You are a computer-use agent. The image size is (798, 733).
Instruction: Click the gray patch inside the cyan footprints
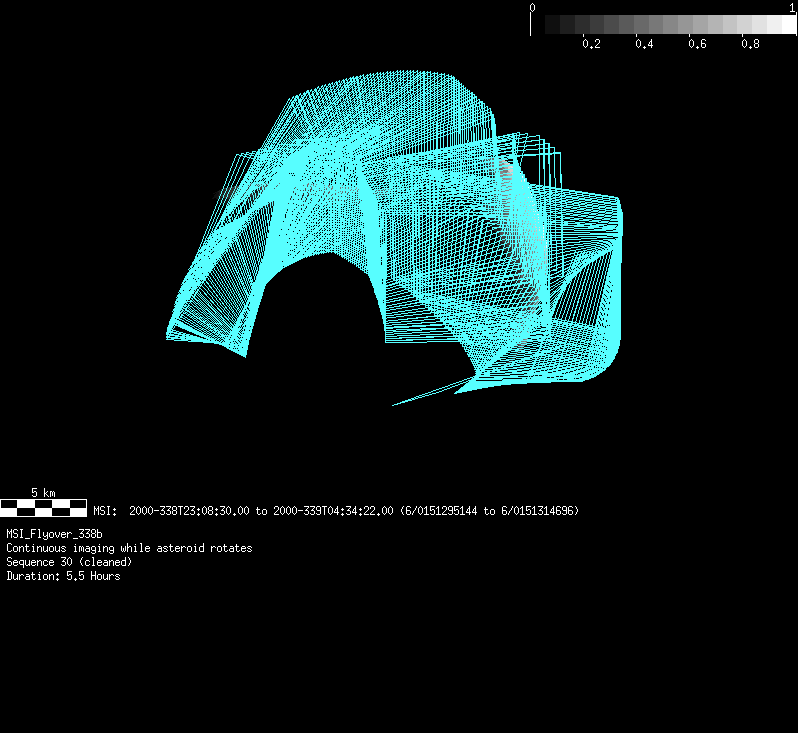[505, 172]
